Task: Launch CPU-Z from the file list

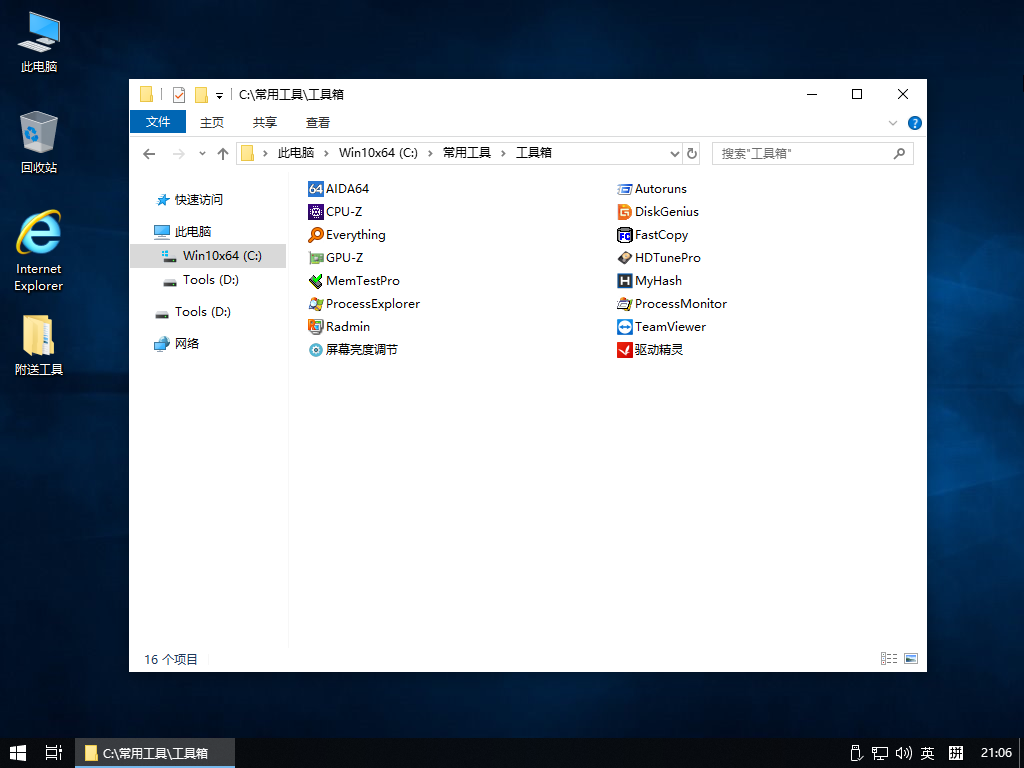Action: point(315,212)
